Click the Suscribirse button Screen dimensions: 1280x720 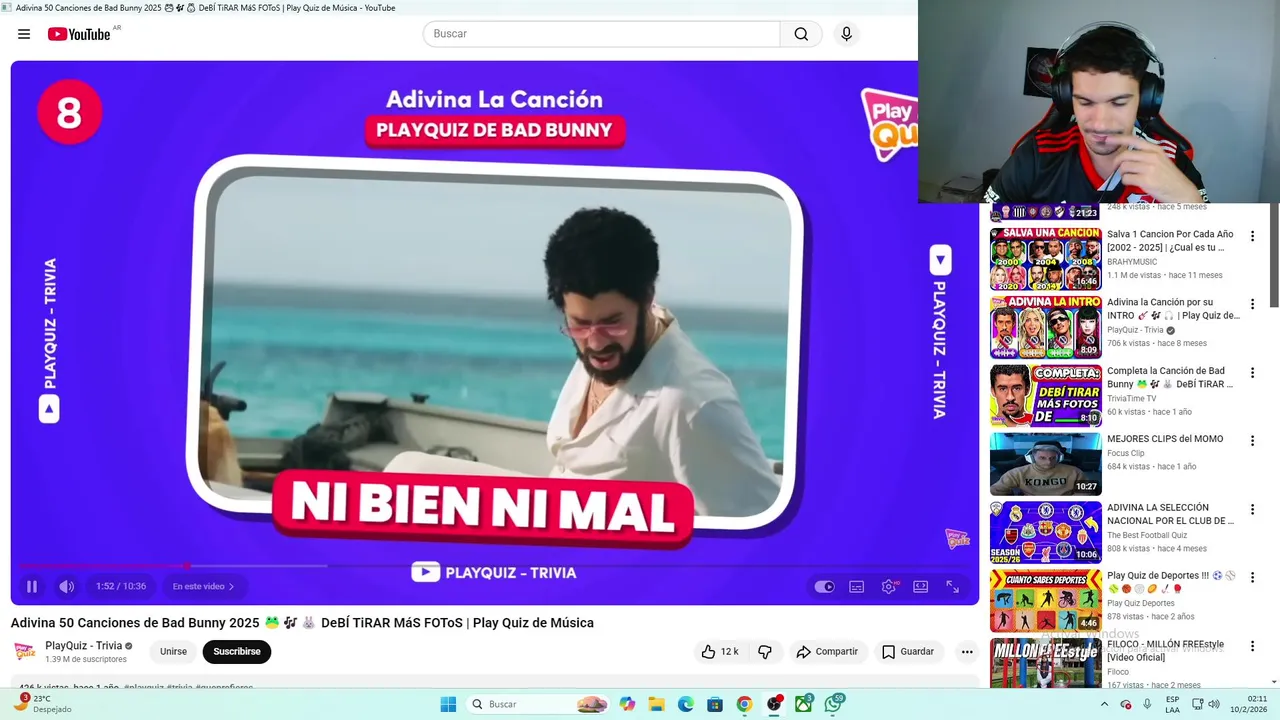pyautogui.click(x=237, y=652)
